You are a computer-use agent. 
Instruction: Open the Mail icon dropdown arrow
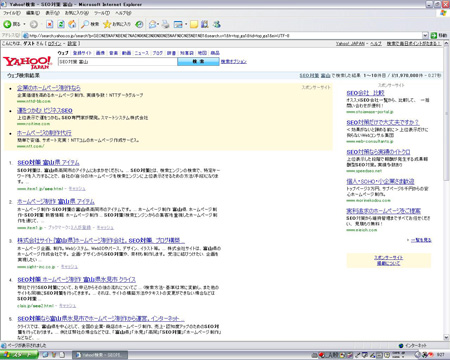[x=158, y=24]
